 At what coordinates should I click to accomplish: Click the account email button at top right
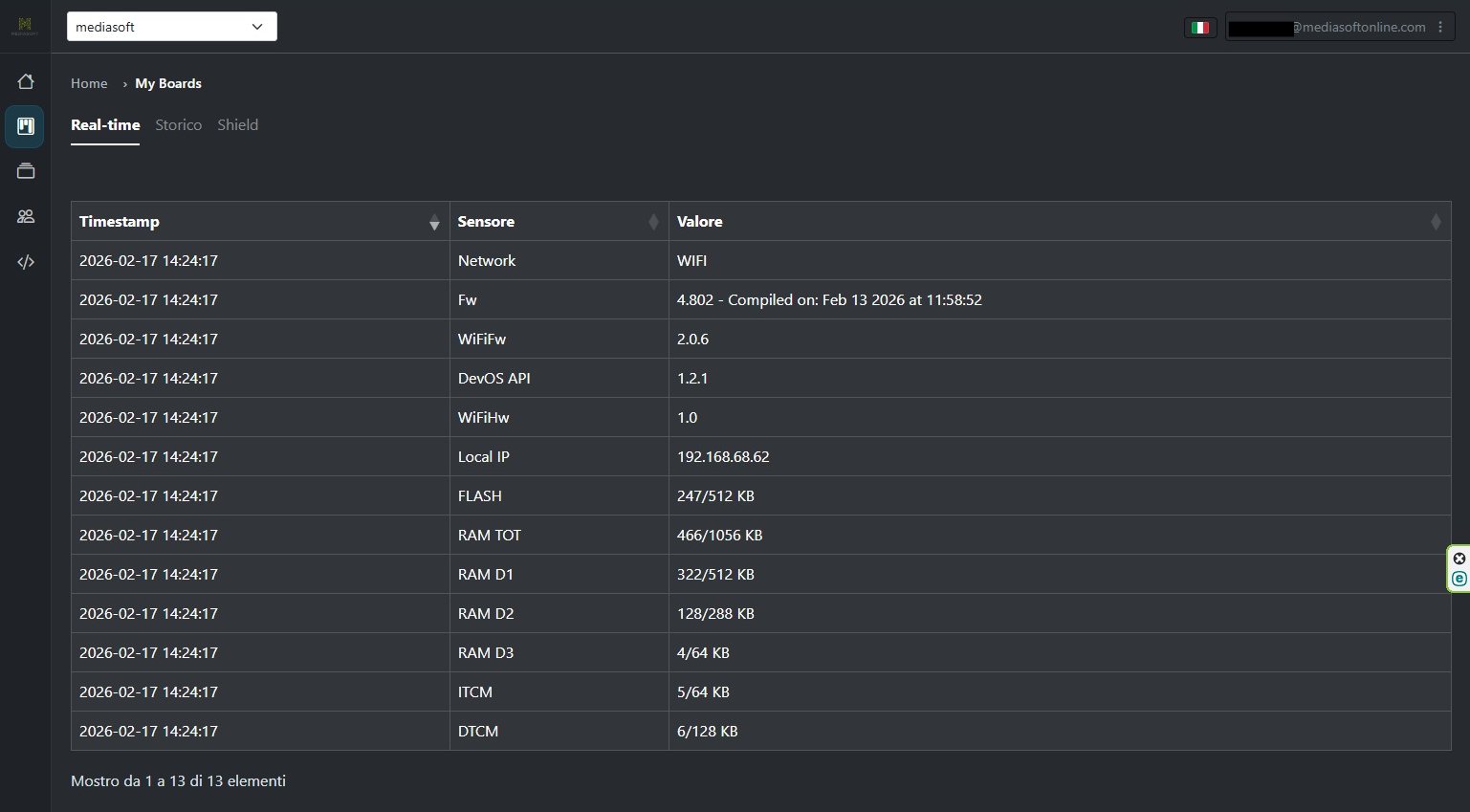coord(1329,28)
